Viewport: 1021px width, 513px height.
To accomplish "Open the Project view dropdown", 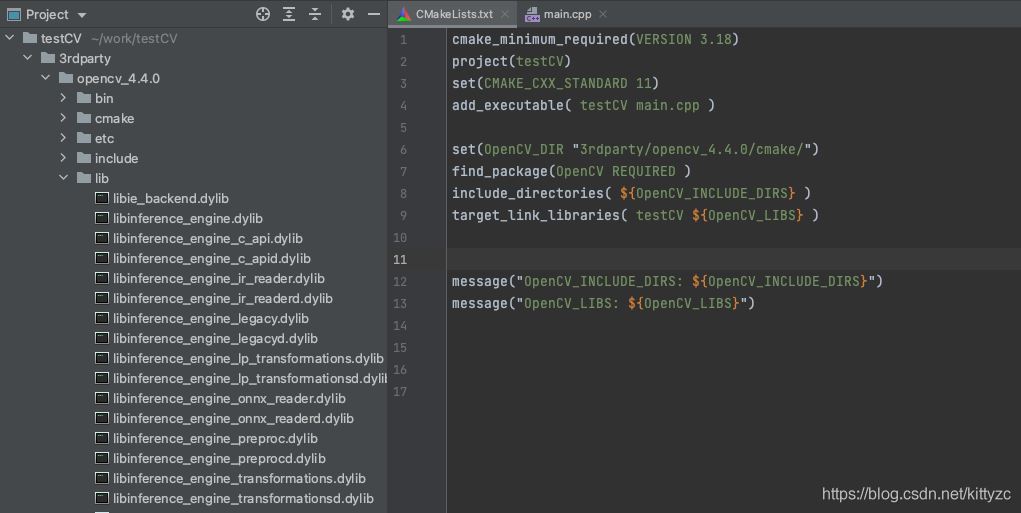I will tap(81, 15).
